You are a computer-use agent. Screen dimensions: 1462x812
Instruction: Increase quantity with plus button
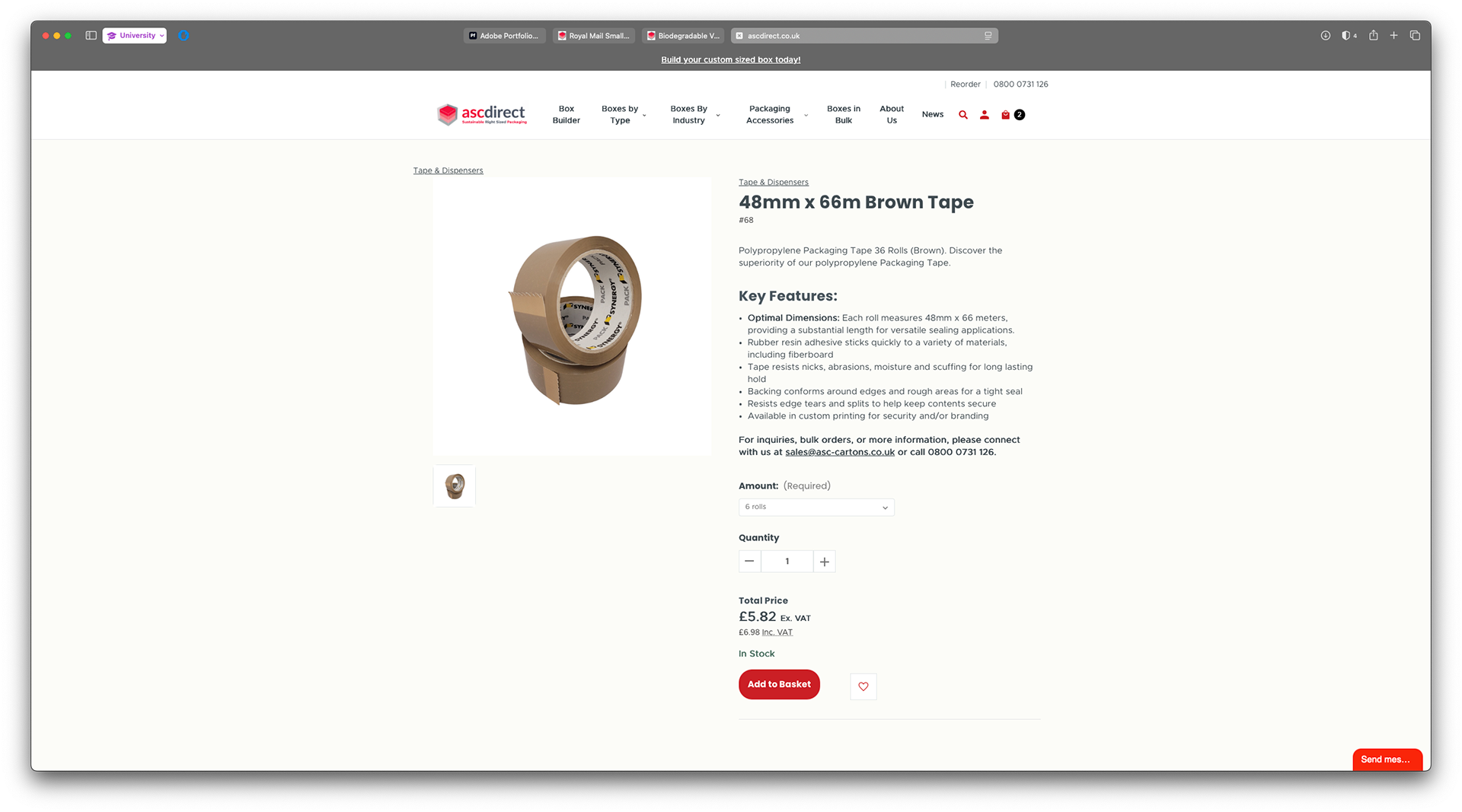coord(825,562)
